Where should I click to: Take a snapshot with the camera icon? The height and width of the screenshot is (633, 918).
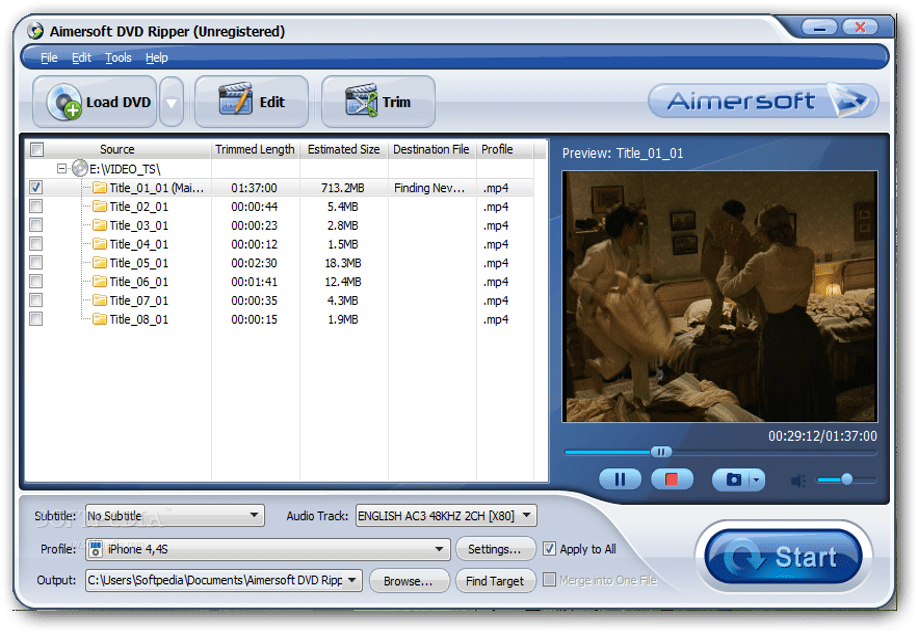pyautogui.click(x=733, y=480)
